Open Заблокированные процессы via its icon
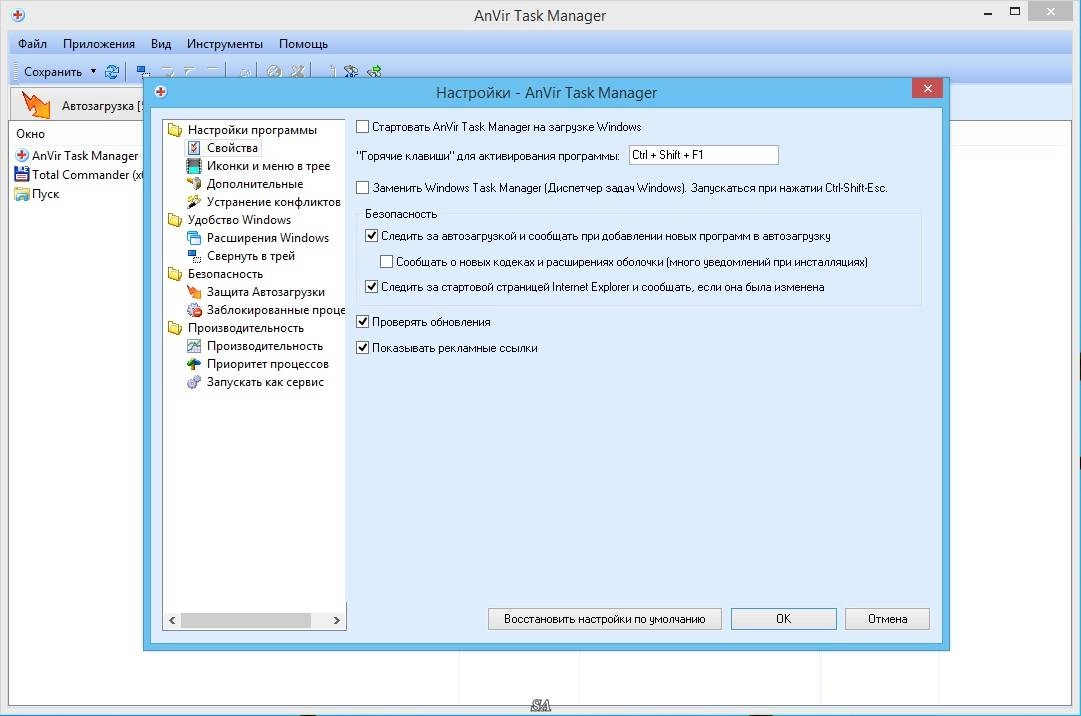The height and width of the screenshot is (716, 1081). (194, 309)
